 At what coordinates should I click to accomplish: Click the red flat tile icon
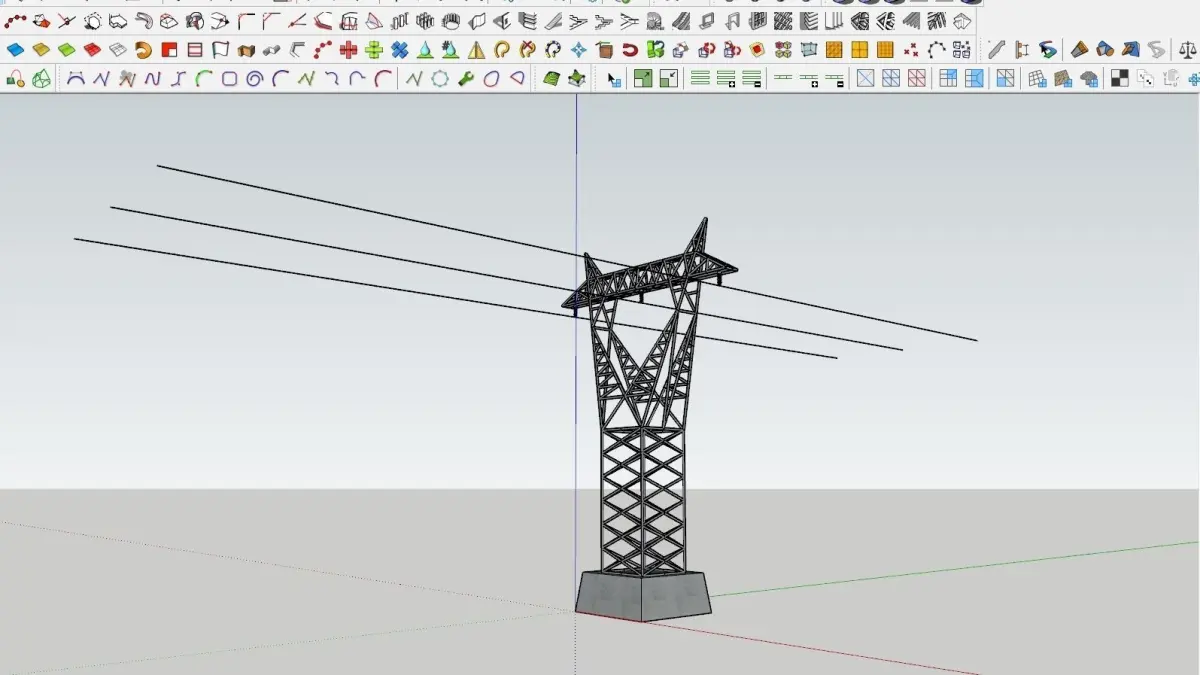(x=92, y=49)
